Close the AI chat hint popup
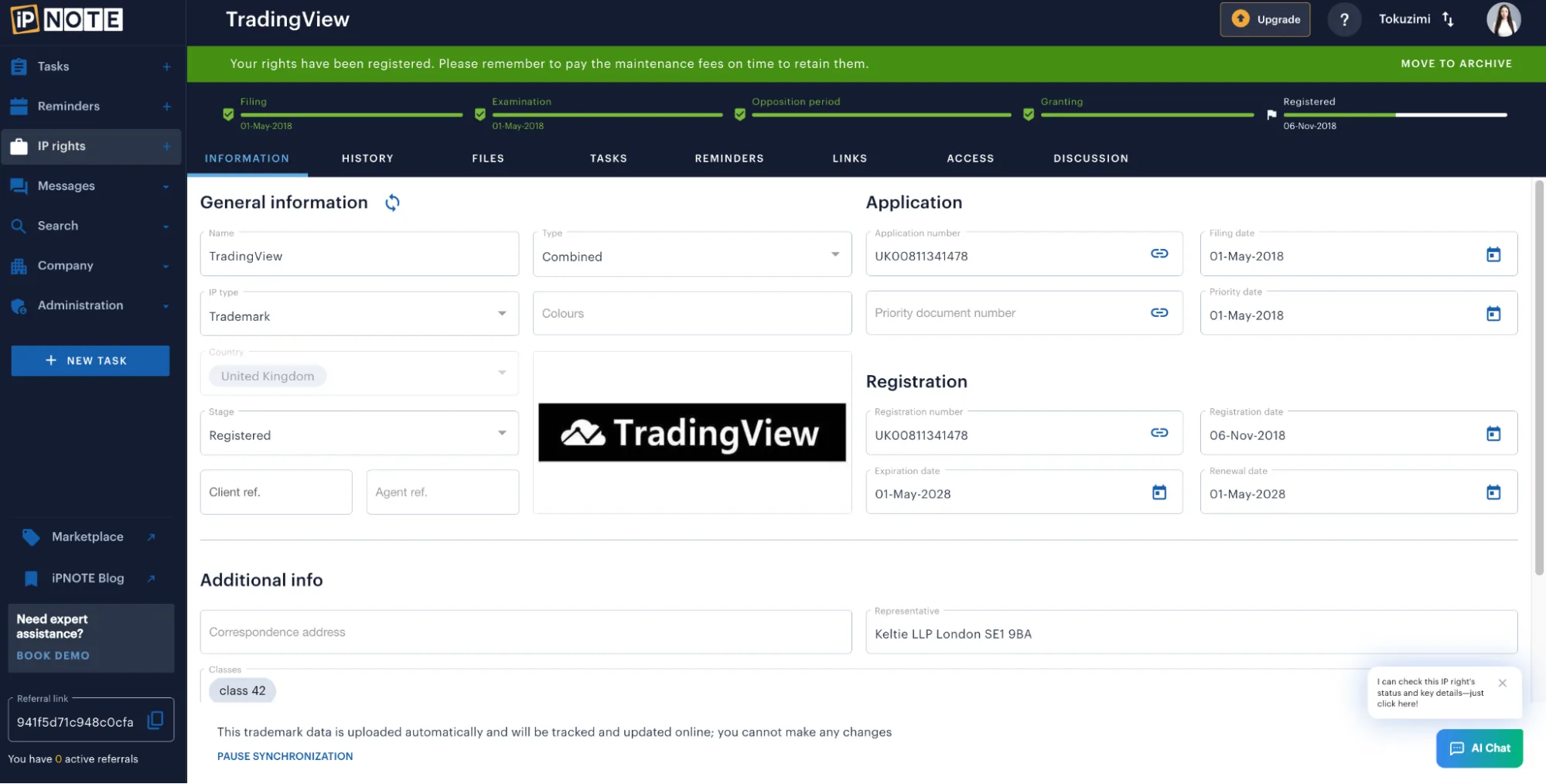Screen dimensions: 1546x784 point(1502,683)
